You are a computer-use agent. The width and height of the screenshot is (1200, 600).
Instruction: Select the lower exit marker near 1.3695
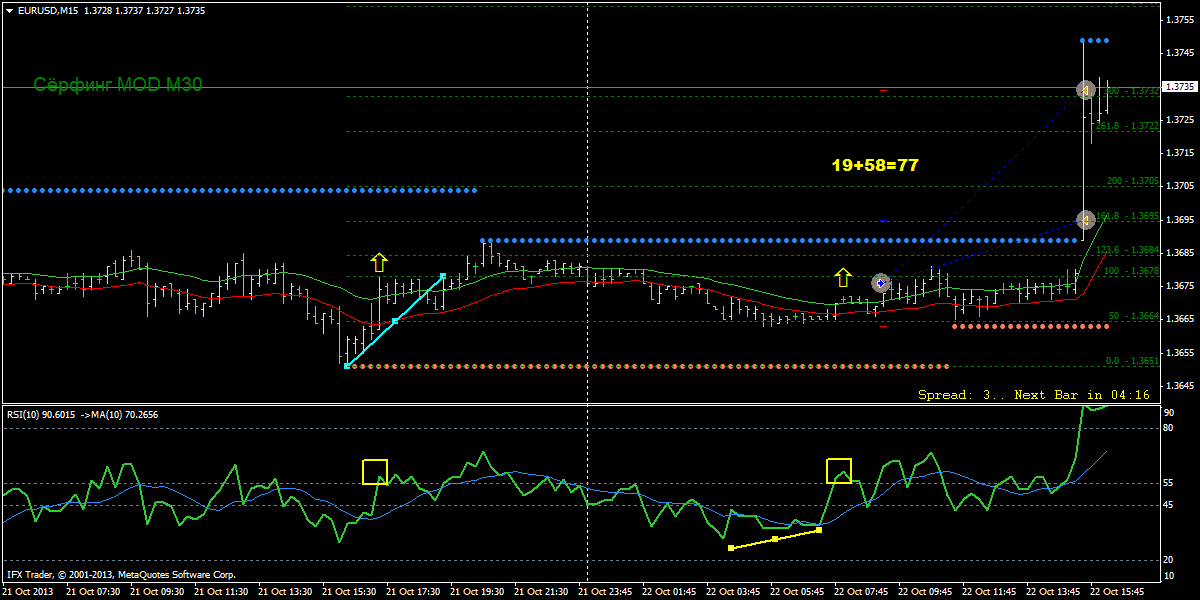pyautogui.click(x=1085, y=219)
